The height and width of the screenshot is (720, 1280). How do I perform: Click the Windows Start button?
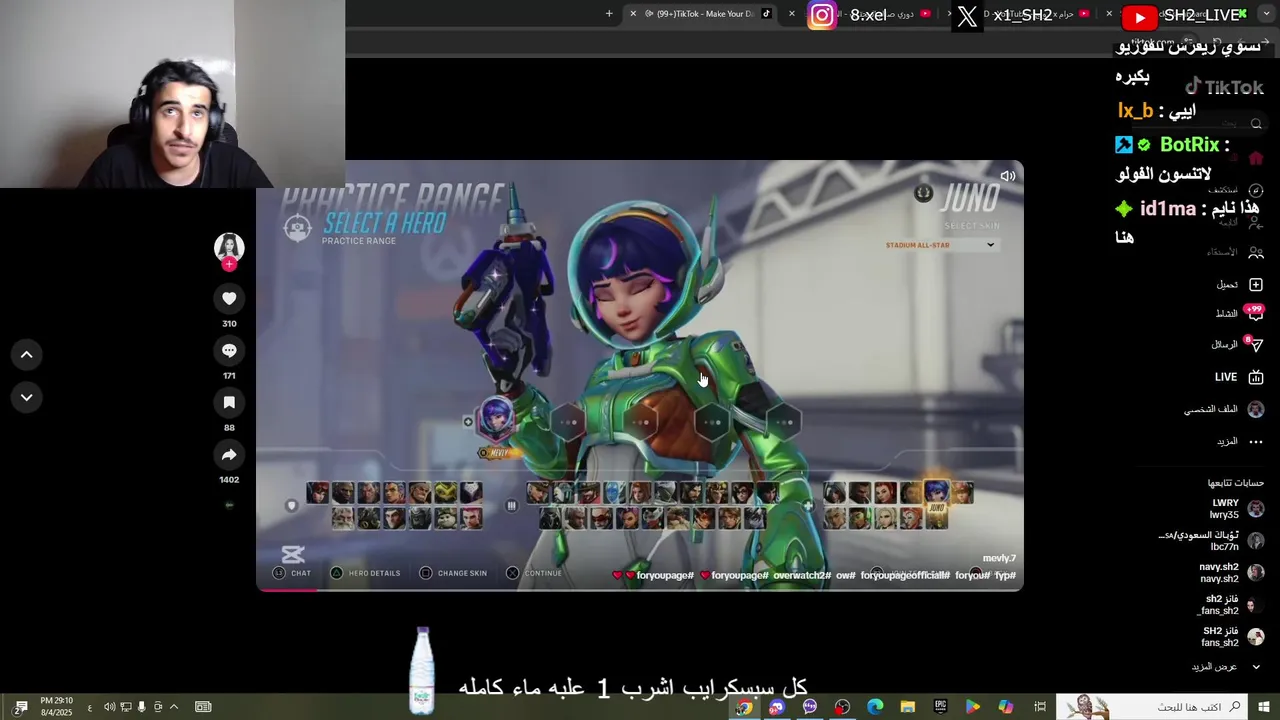(x=1264, y=707)
